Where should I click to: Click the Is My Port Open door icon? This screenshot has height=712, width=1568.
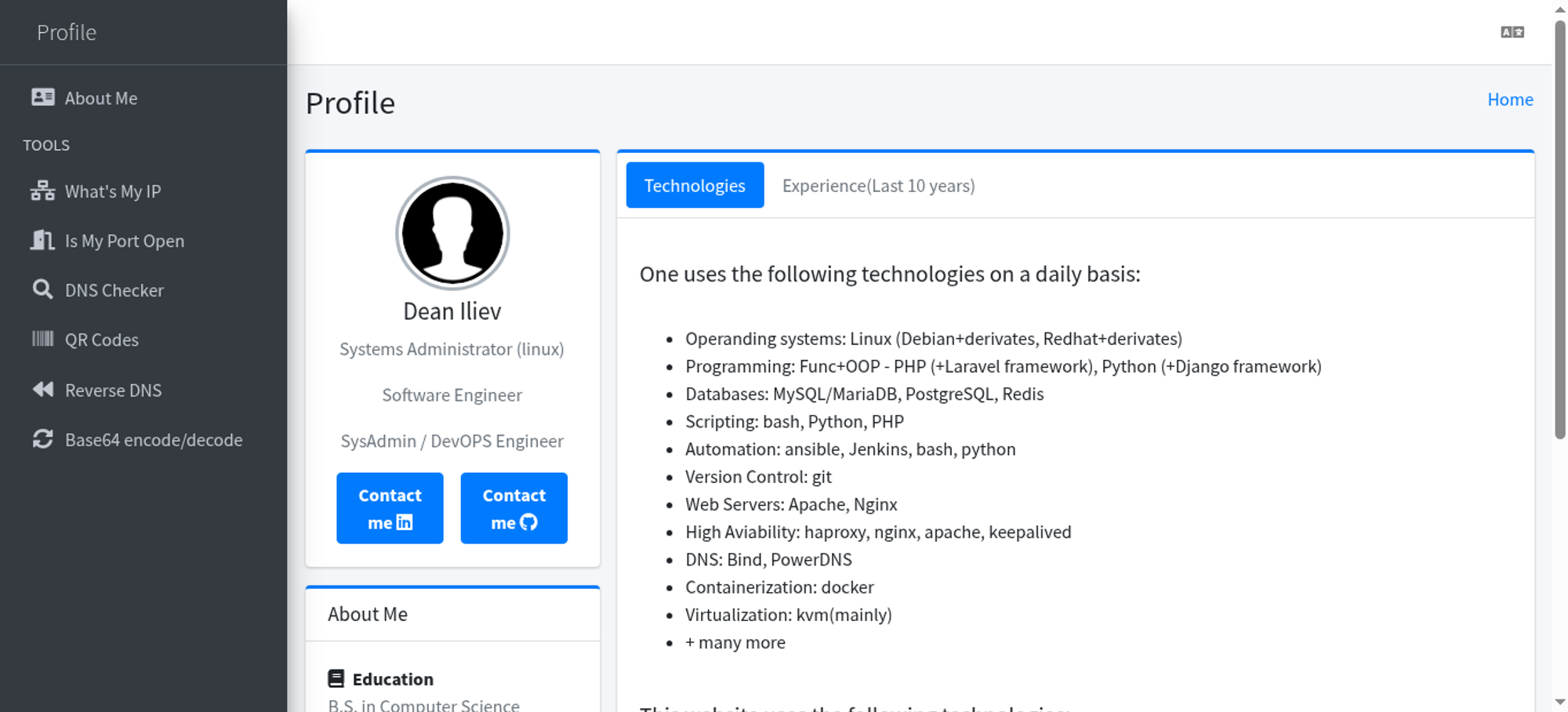point(42,240)
